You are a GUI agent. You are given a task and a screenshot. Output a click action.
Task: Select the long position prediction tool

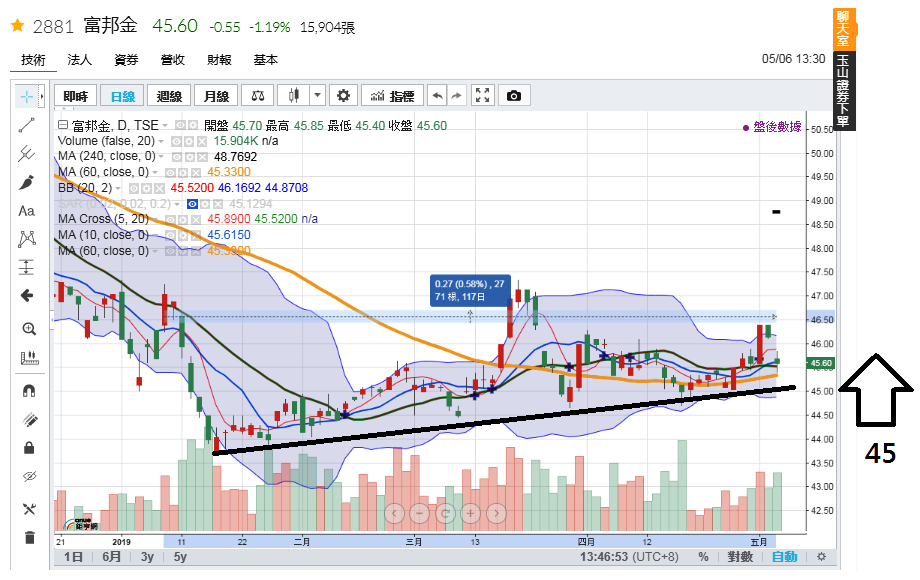click(27, 267)
